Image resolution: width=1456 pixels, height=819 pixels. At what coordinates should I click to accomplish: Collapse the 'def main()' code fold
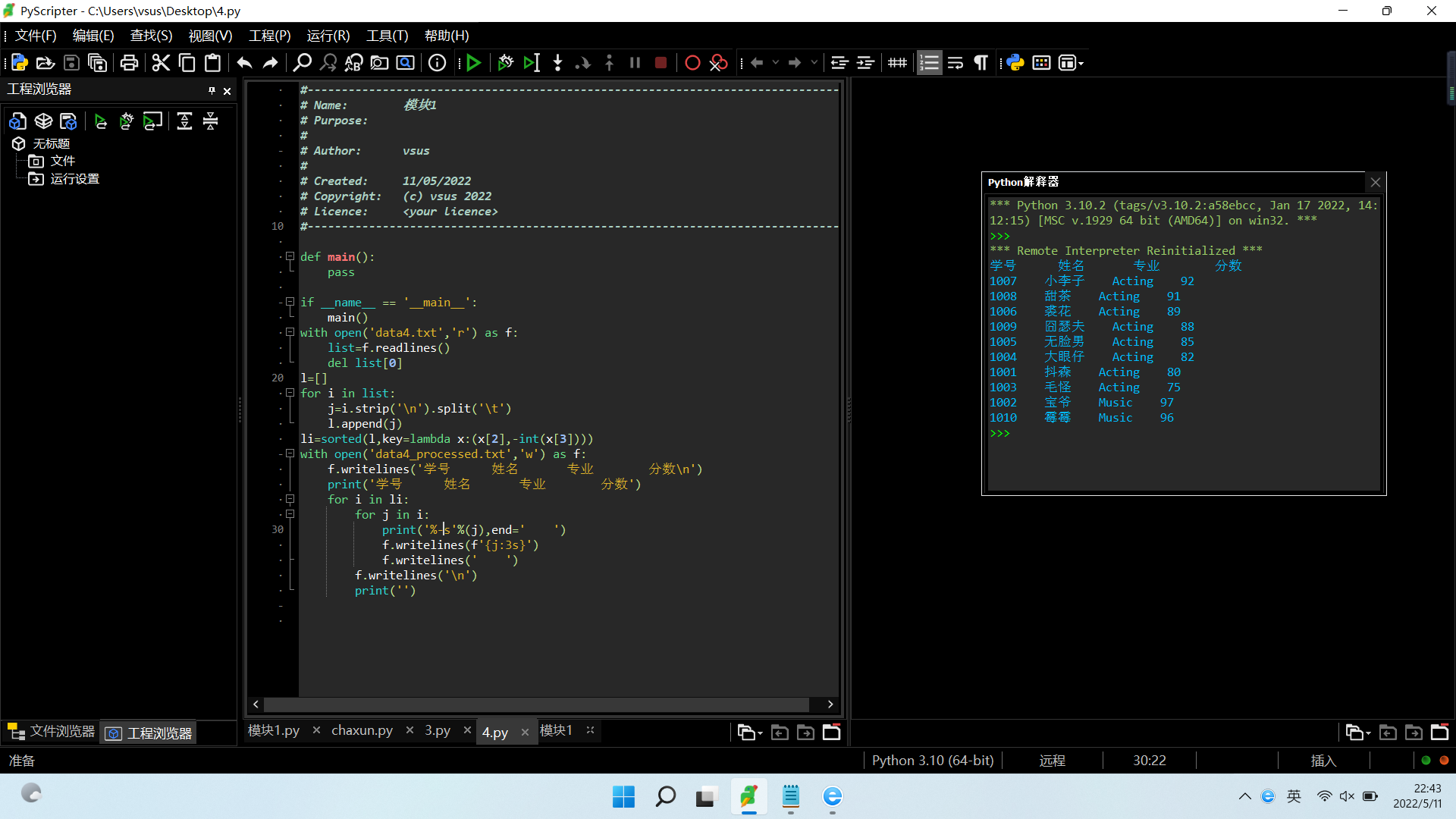(290, 256)
